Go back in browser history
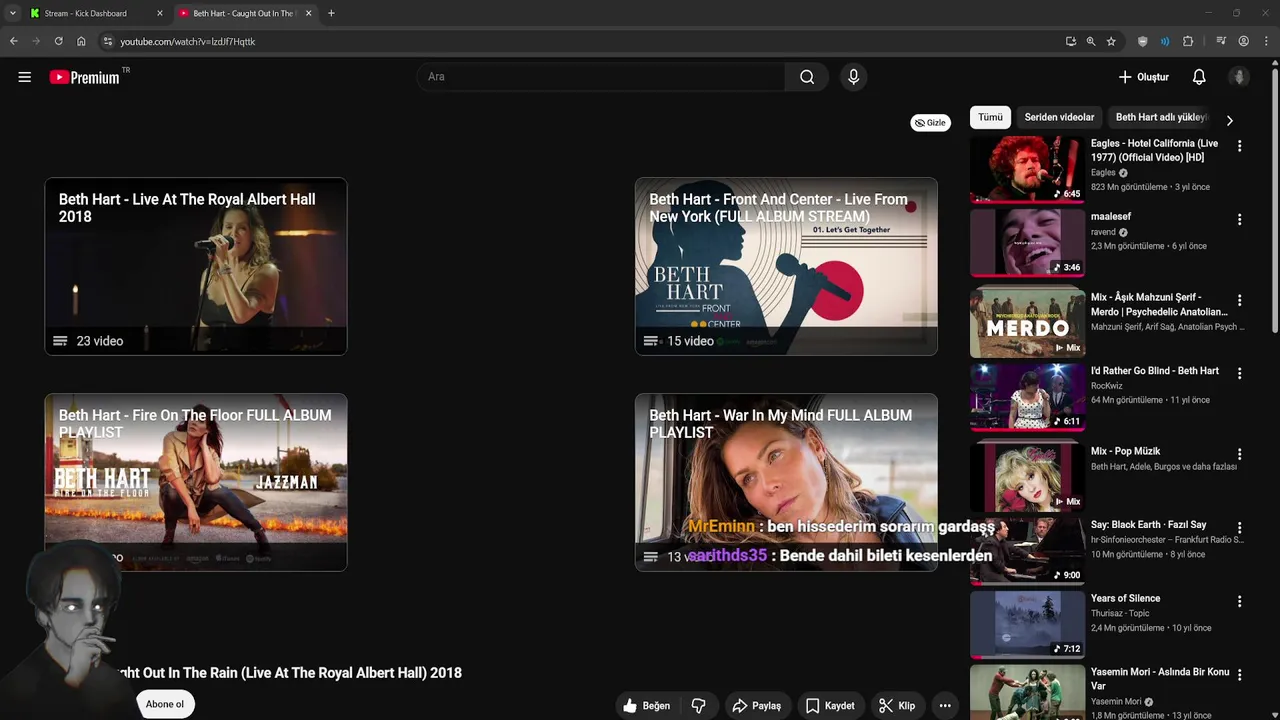This screenshot has height=720, width=1280. pos(13,41)
